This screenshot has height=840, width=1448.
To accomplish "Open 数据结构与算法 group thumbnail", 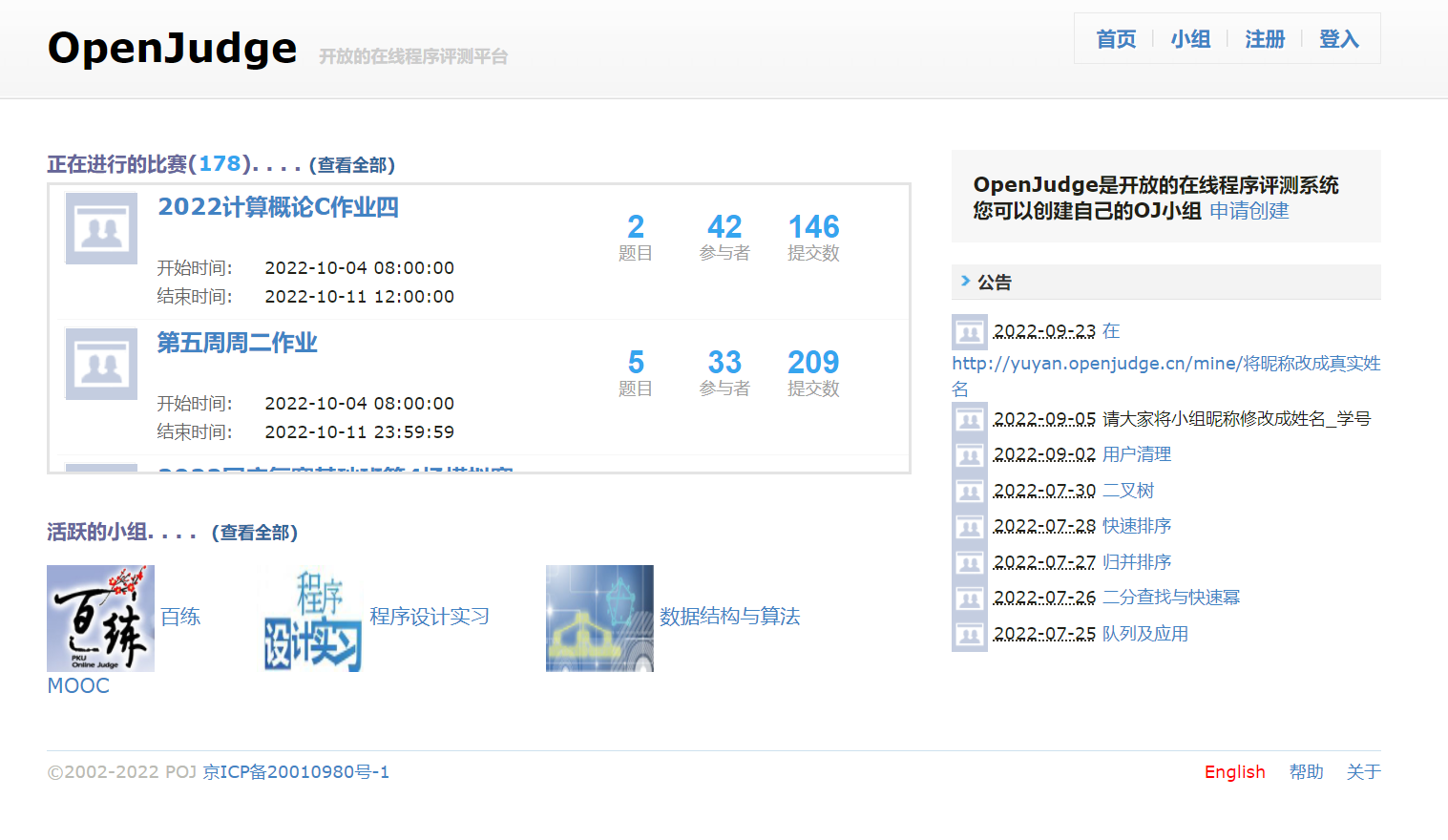I will (x=599, y=619).
